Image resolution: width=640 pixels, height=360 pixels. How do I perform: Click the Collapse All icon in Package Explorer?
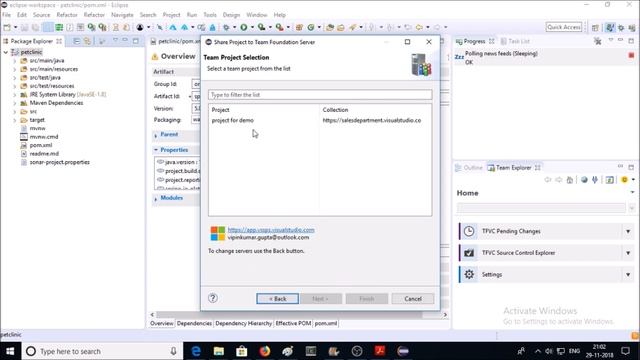pyautogui.click(x=76, y=41)
